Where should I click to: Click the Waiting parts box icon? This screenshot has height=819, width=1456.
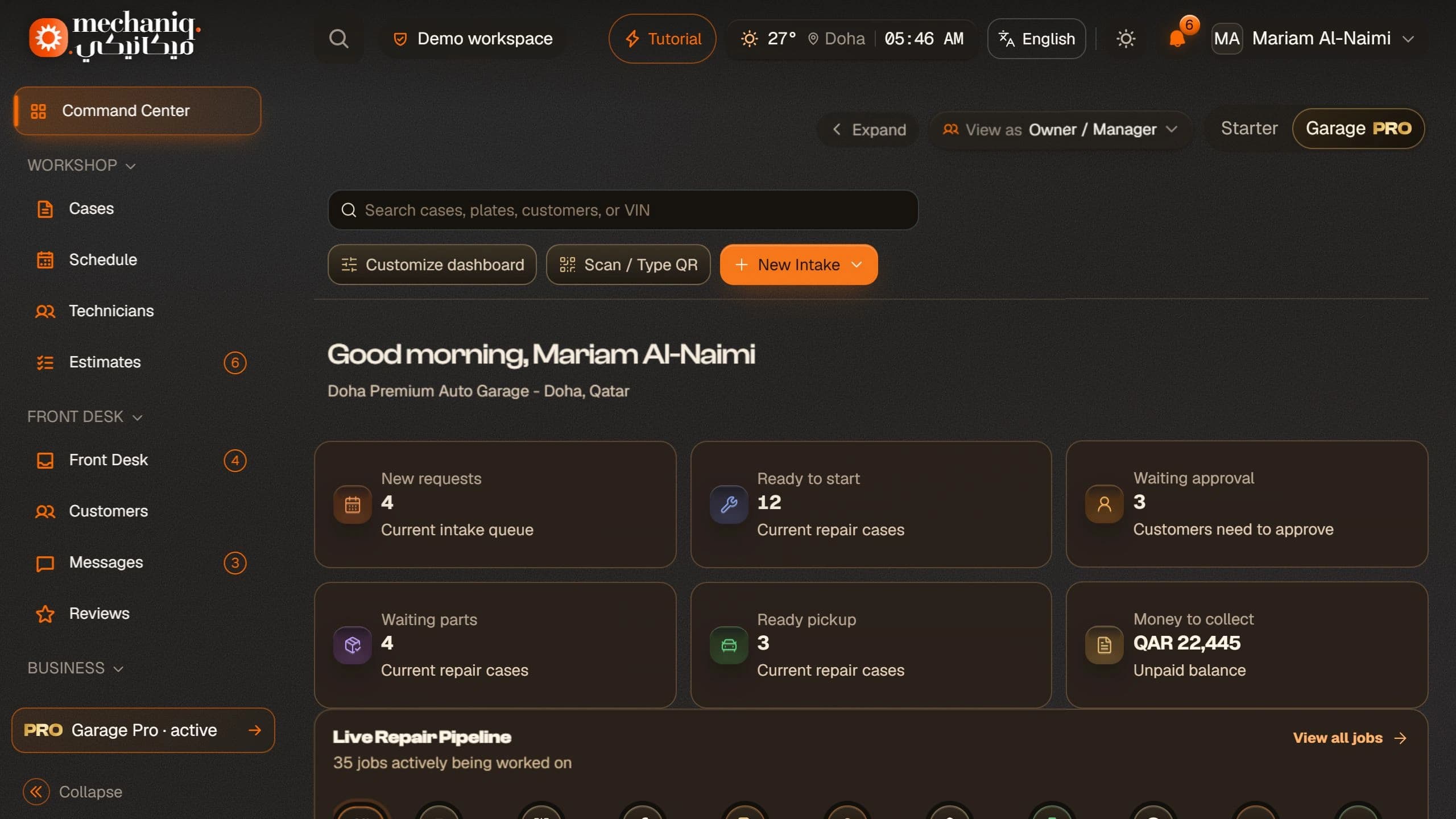pyautogui.click(x=353, y=645)
